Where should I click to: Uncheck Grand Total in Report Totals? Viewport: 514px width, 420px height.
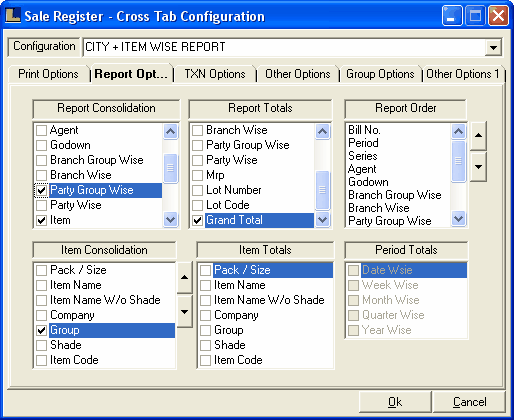point(197,220)
